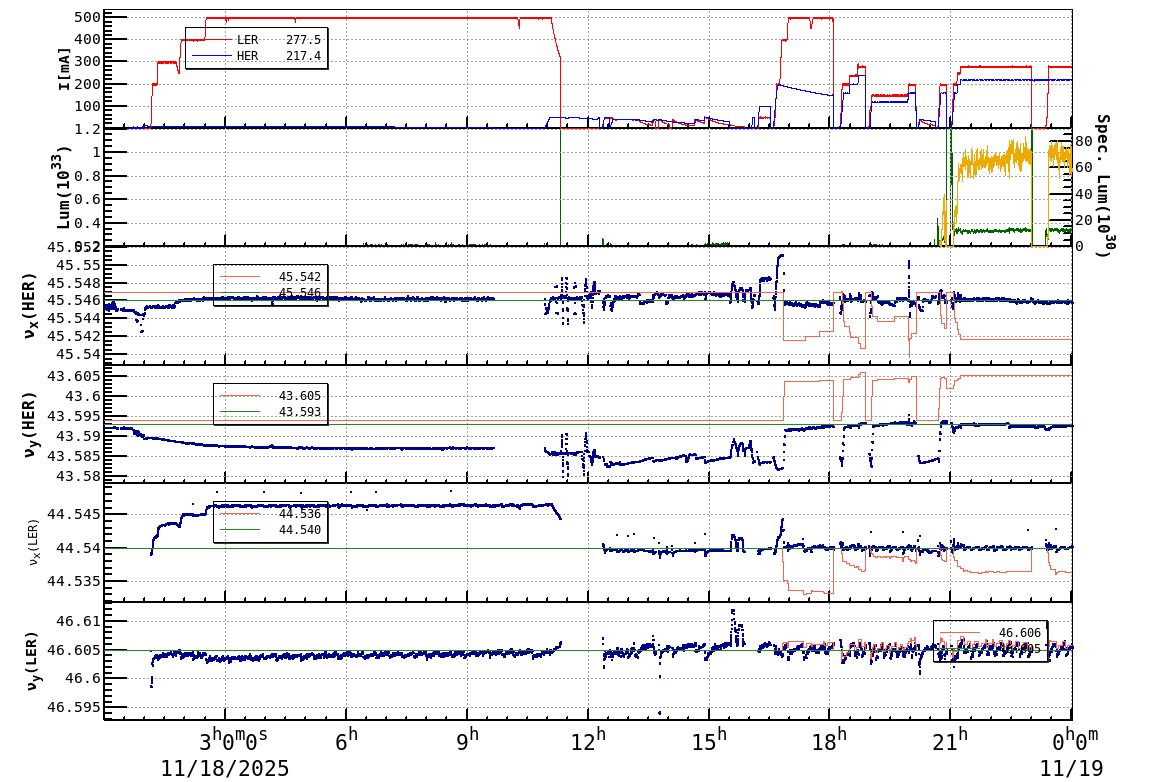This screenshot has height=782, width=1154.
Task: Click the 500 tick on current axis
Action: coord(88,17)
